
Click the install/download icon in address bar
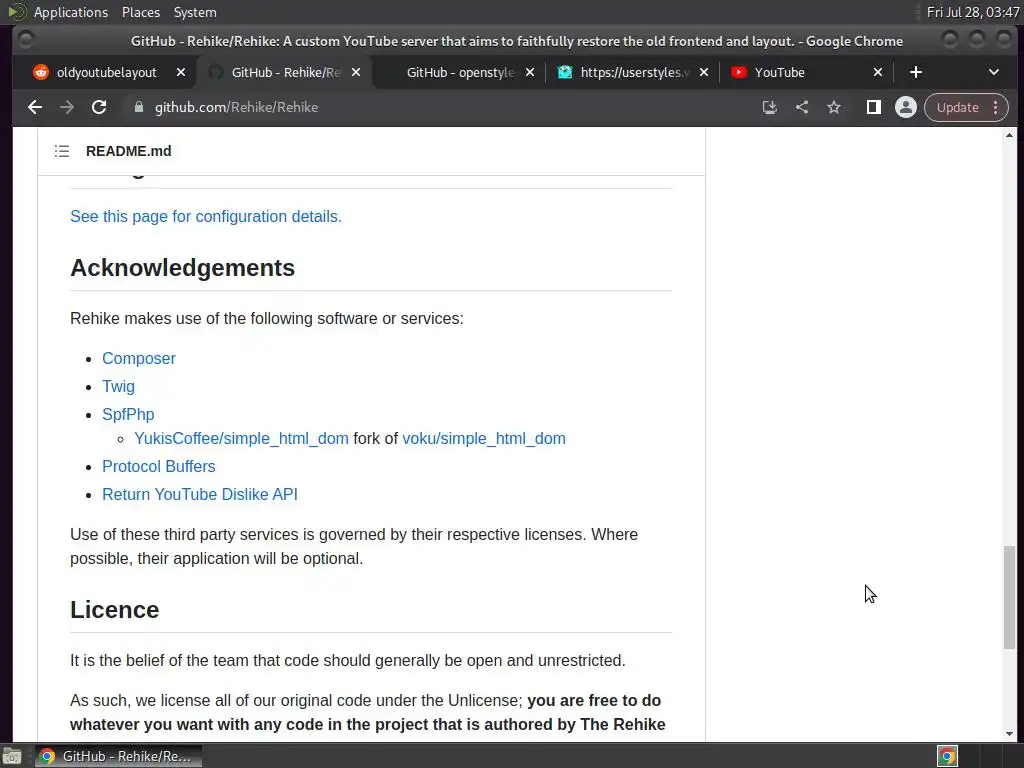[x=770, y=107]
